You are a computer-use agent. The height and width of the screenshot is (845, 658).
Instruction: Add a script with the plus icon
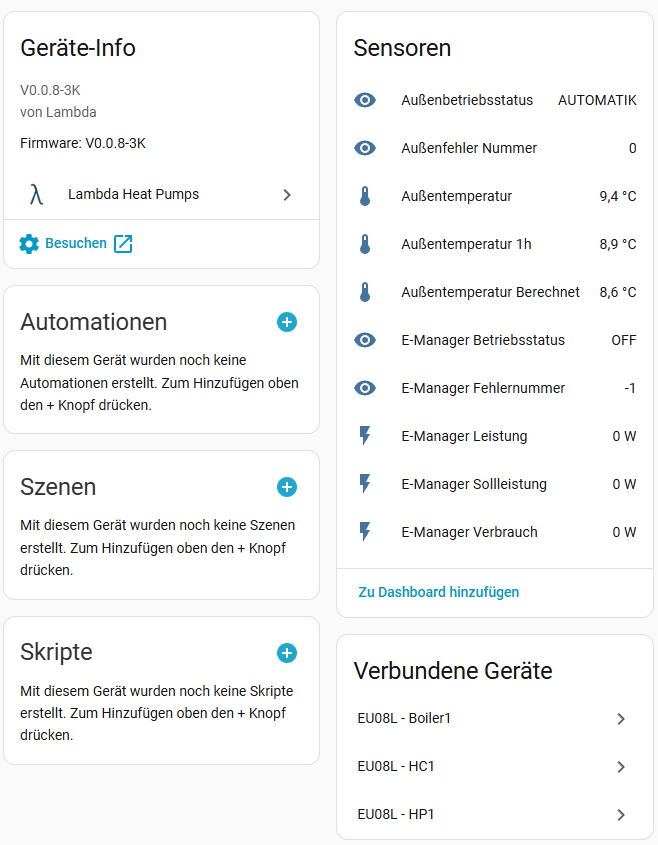click(287, 653)
